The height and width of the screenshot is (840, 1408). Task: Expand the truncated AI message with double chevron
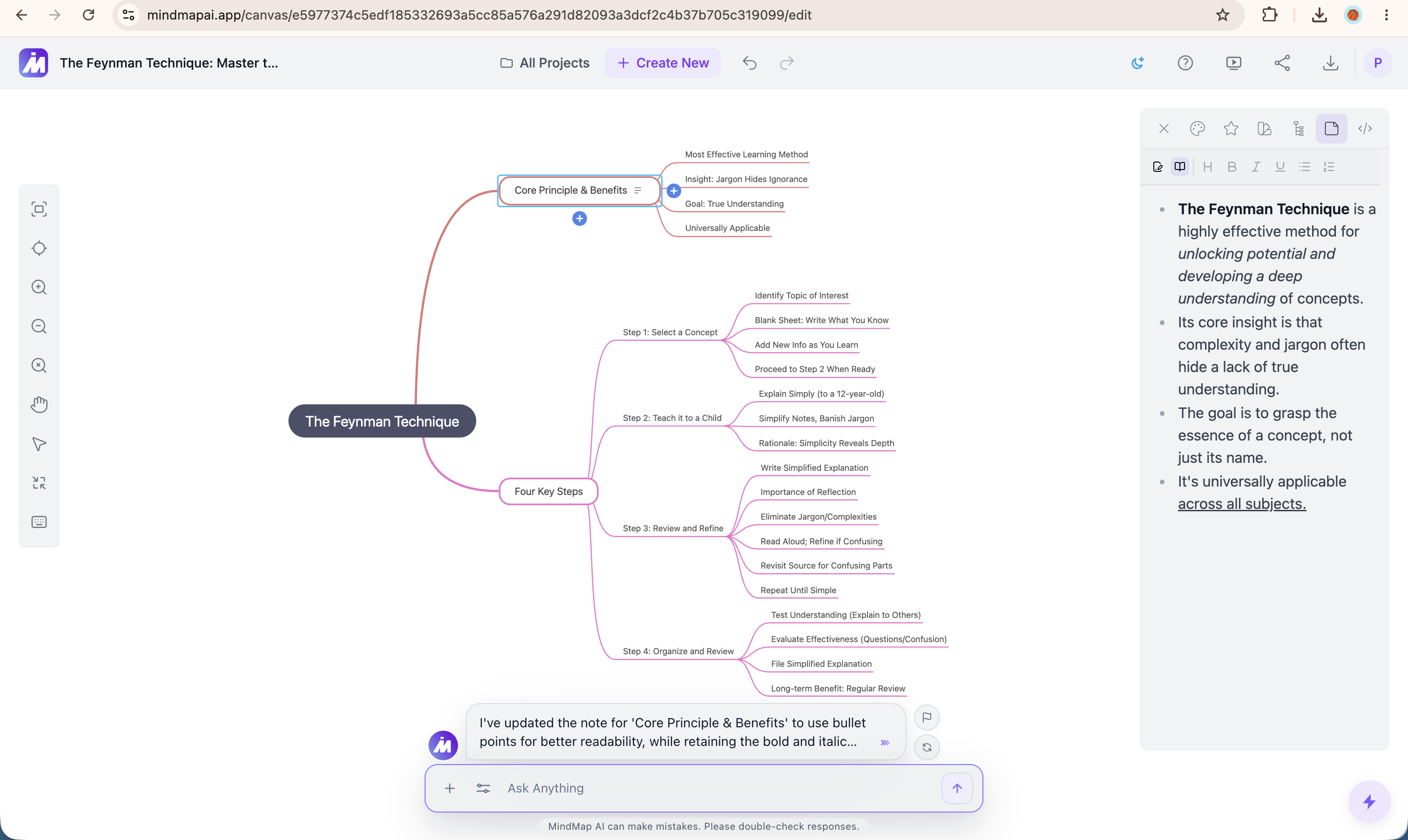point(886,742)
